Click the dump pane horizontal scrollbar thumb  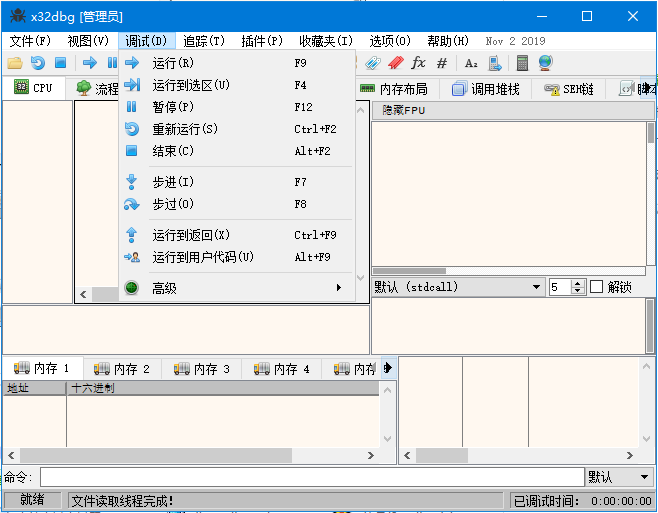pyautogui.click(x=156, y=455)
